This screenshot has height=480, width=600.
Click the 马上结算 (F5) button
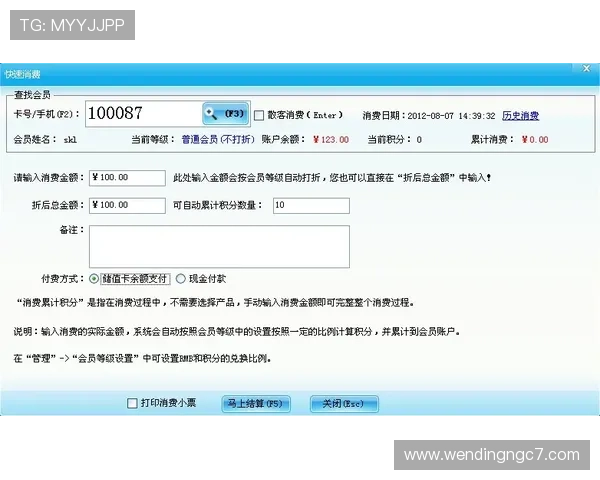coord(256,404)
